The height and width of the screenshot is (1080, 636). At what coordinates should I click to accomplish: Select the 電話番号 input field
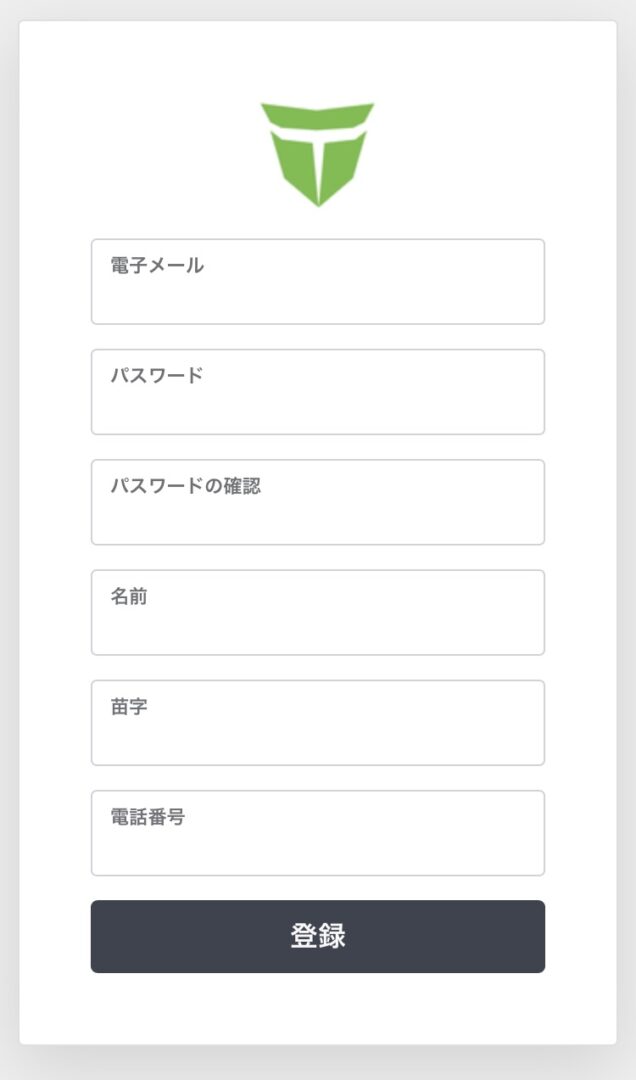[x=318, y=846]
